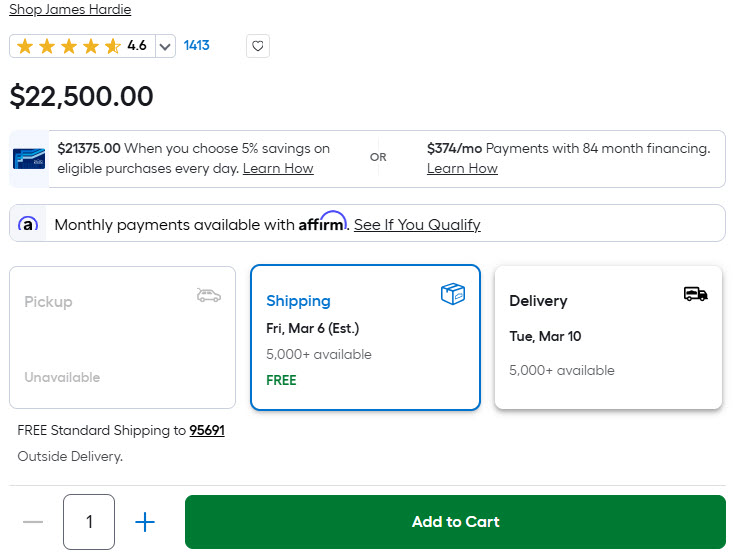Click the pickup car icon
Viewport: 733px width, 557px height.
[x=209, y=295]
